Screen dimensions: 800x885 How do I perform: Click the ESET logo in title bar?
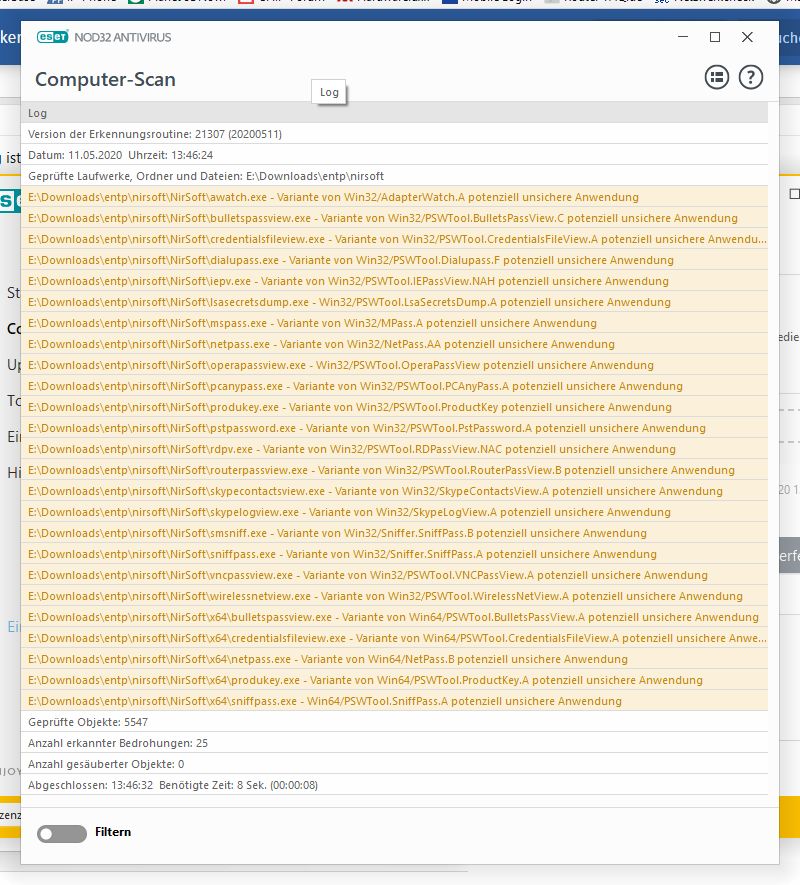tap(53, 37)
